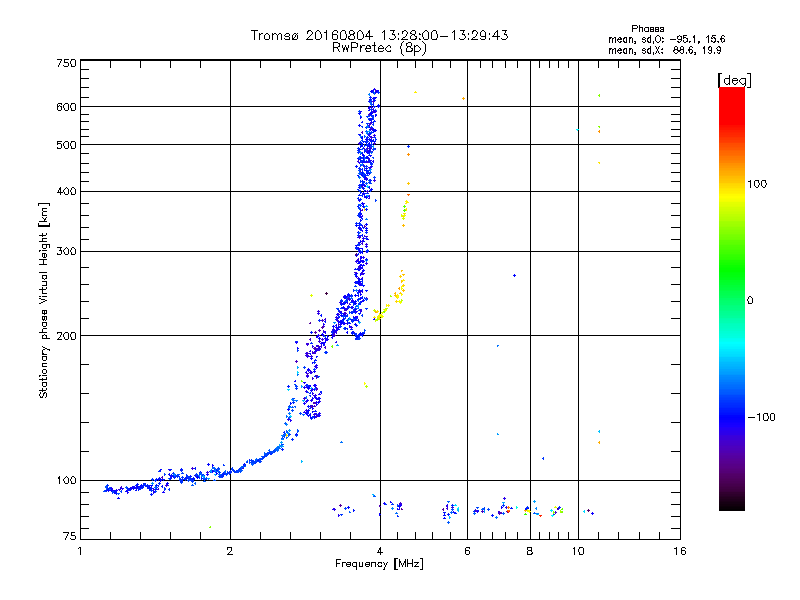Click the y-axis tick label '500'
Viewport: 800px width, 600px height.
(x=67, y=145)
